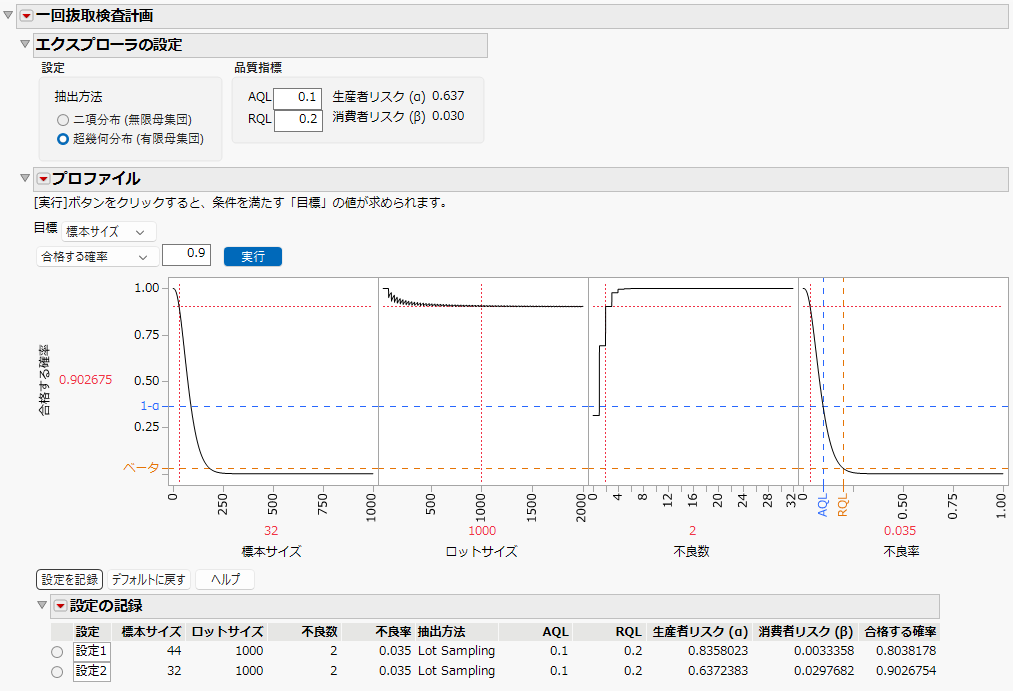Open ヘルプ button
Image resolution: width=1013 pixels, height=691 pixels.
(225, 580)
